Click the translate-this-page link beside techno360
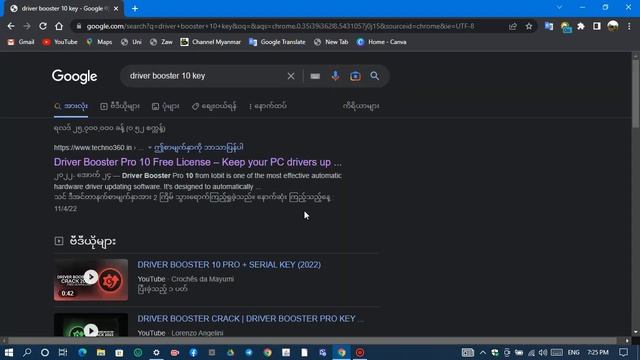Image resolution: width=640 pixels, height=360 pixels. tap(198, 147)
